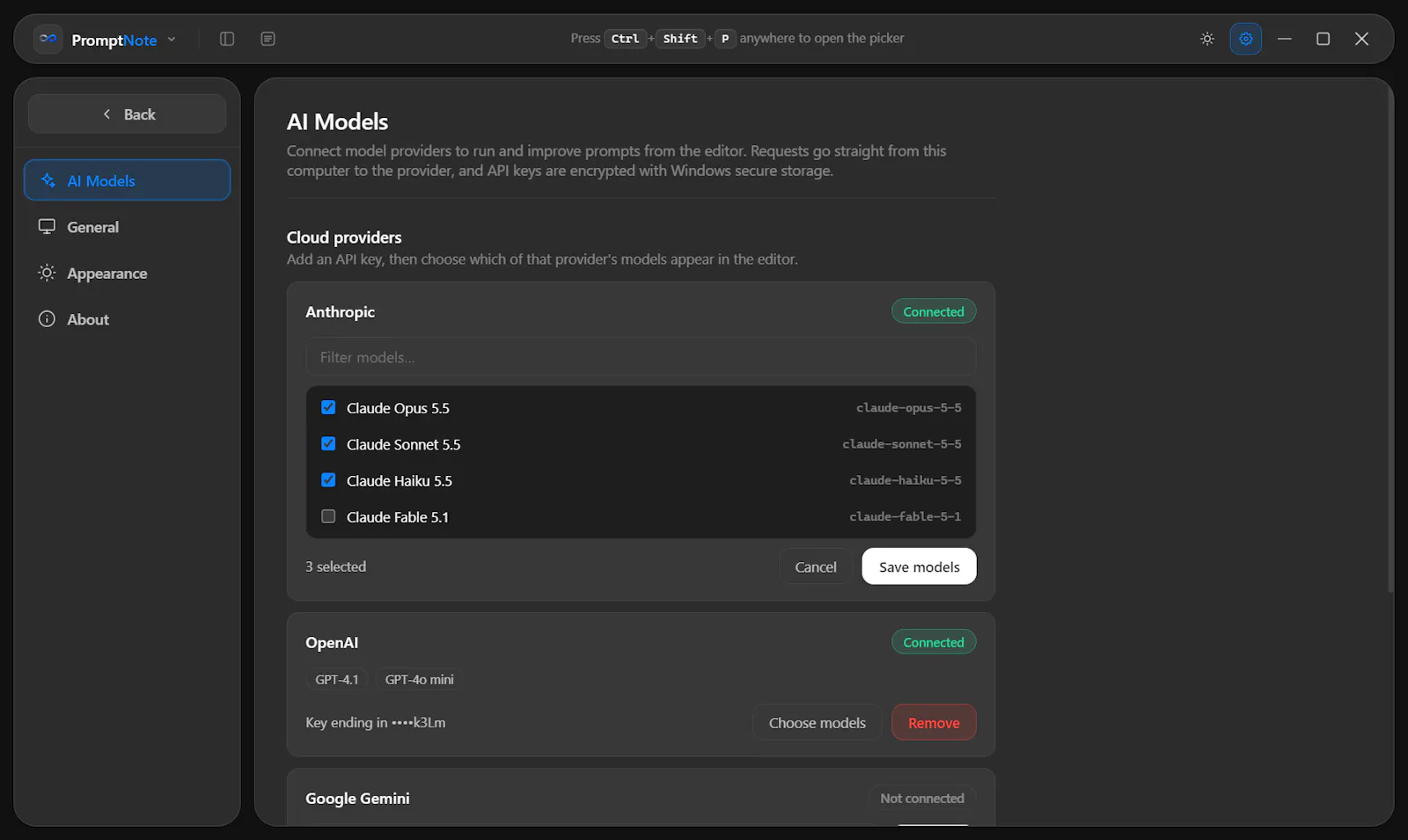Click the General monitor icon
The height and width of the screenshot is (840, 1408).
click(47, 227)
